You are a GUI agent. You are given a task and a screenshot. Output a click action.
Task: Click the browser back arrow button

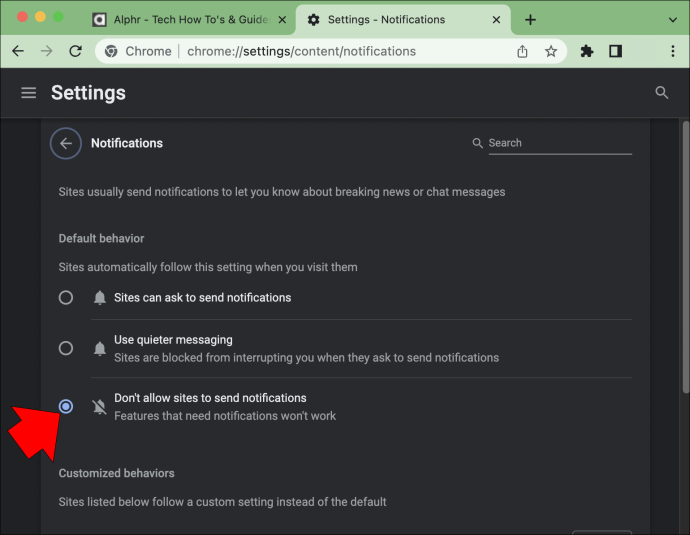18,51
